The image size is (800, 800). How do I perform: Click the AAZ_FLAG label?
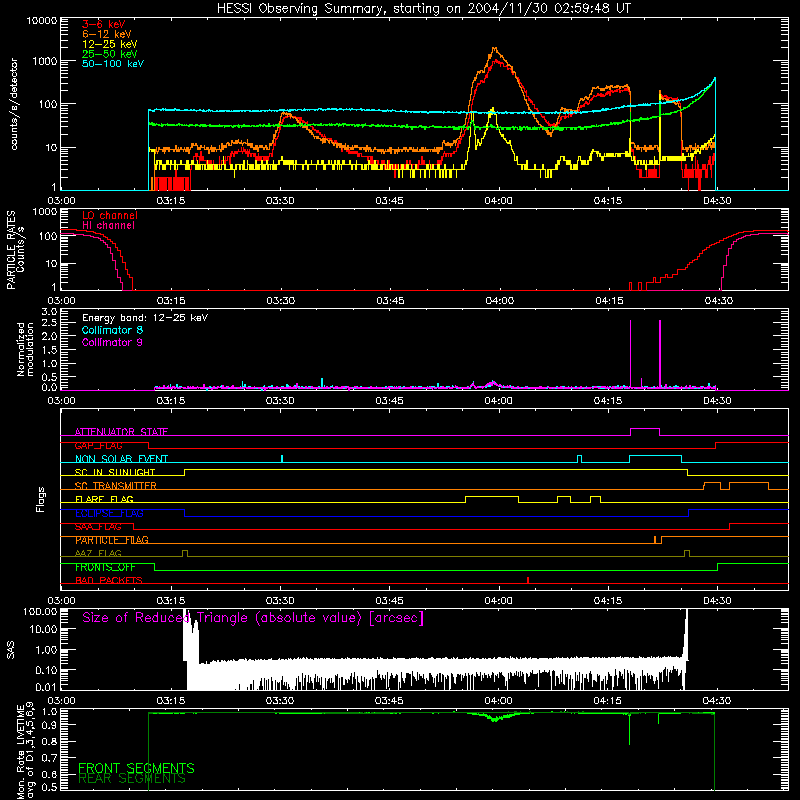point(98,553)
